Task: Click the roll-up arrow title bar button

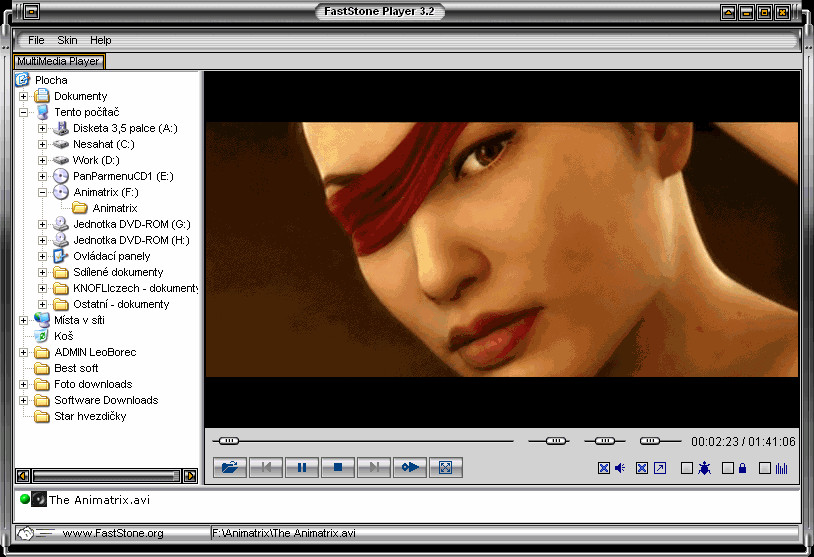Action: [x=728, y=12]
